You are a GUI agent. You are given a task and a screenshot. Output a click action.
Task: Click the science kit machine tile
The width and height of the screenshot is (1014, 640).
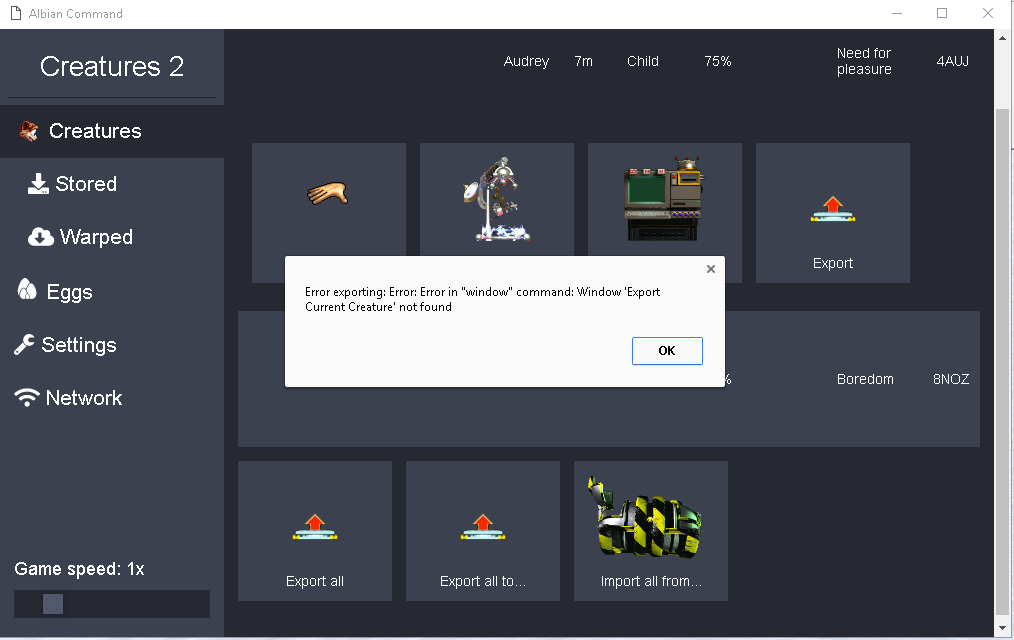497,199
